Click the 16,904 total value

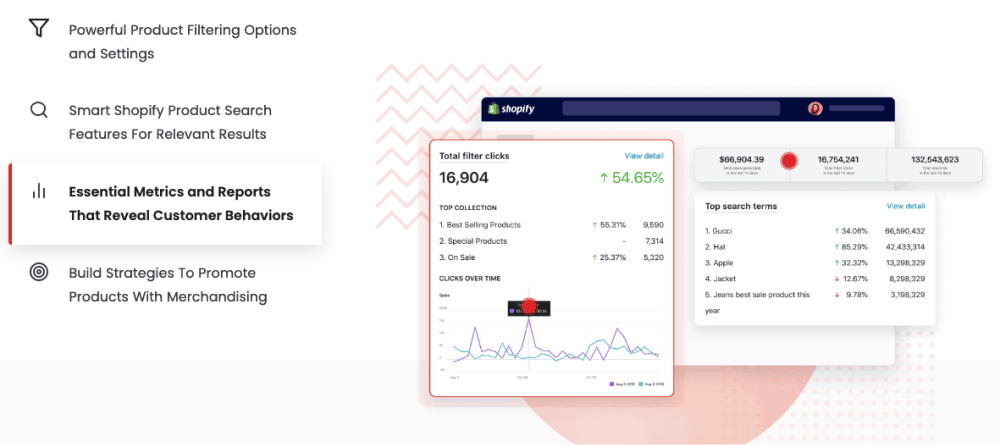[464, 178]
